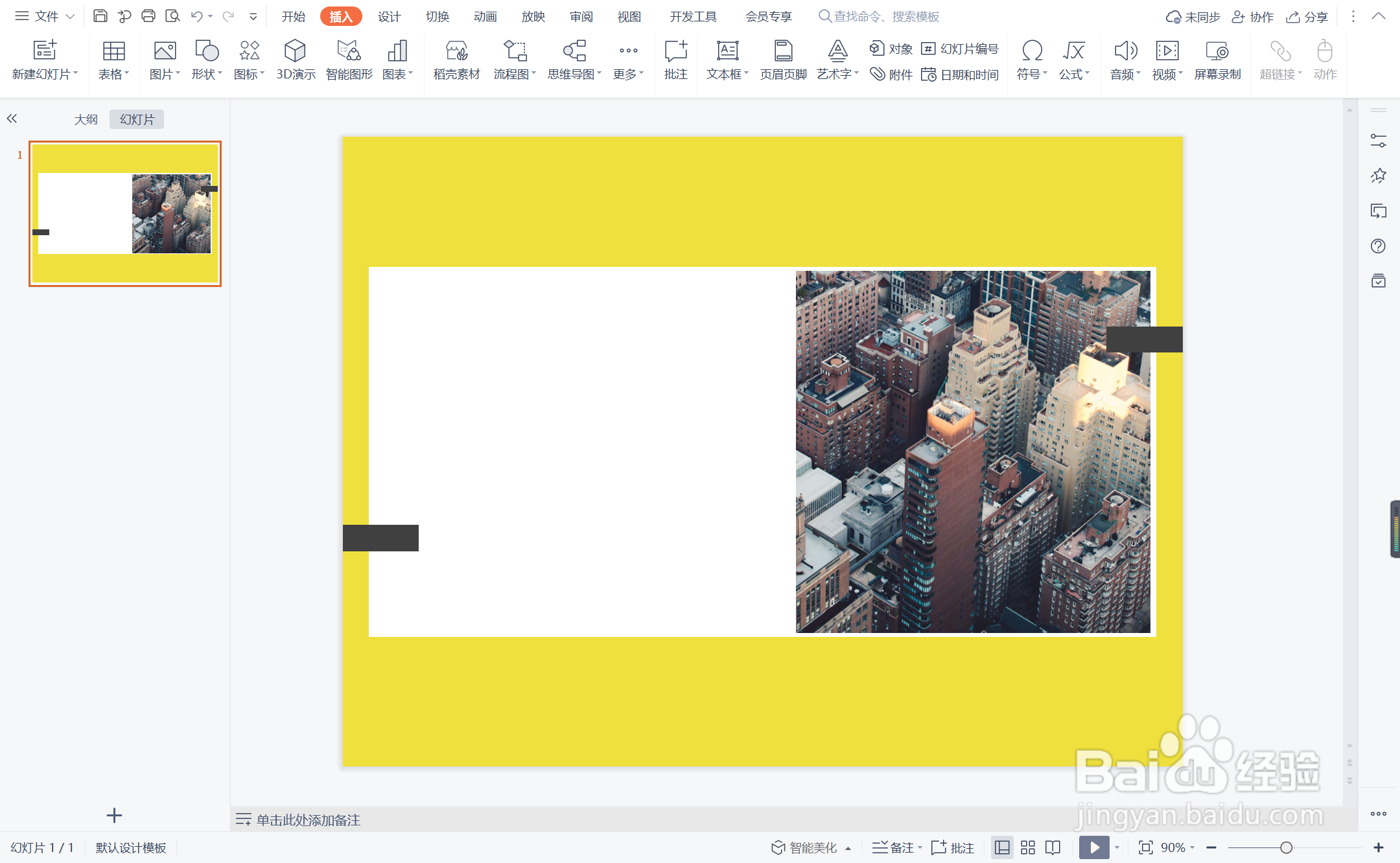This screenshot has width=1400, height=863.
Task: Toggle normal view in status bar
Action: point(1002,847)
